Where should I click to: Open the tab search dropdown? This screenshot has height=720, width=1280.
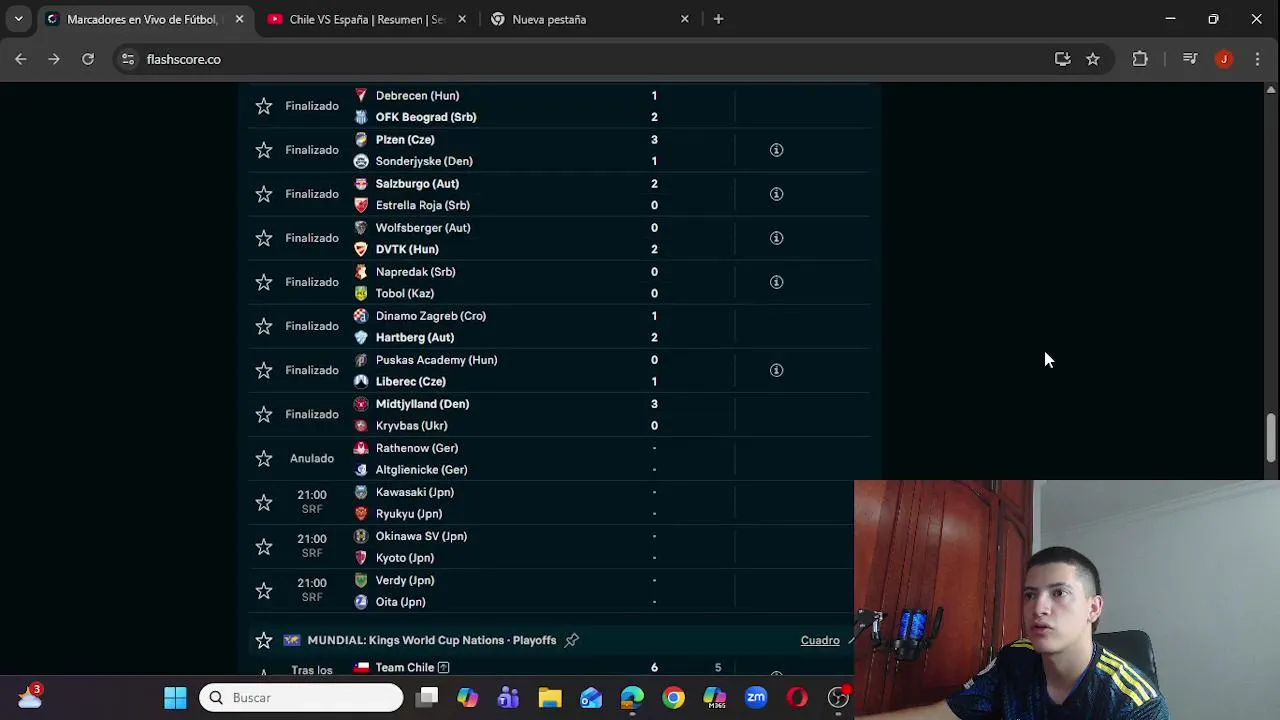[18, 19]
